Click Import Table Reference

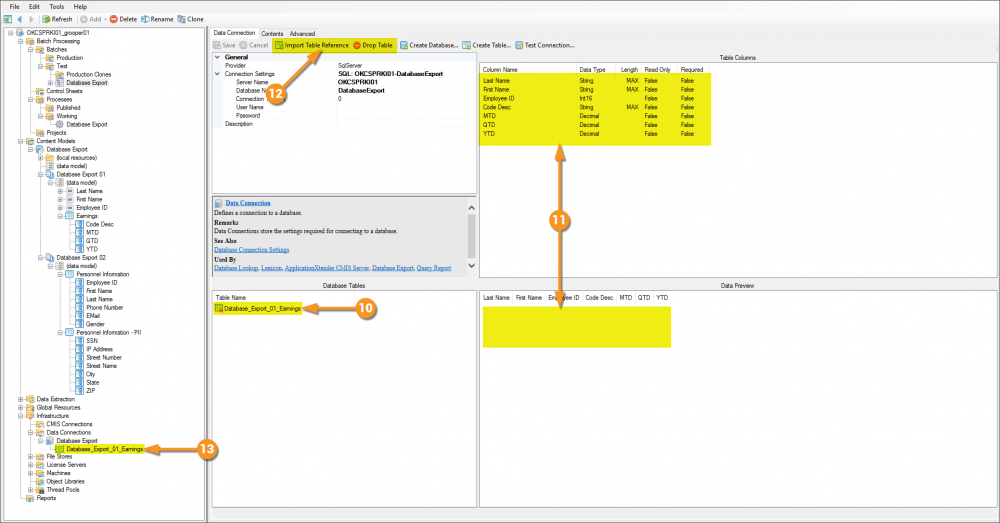coord(312,45)
